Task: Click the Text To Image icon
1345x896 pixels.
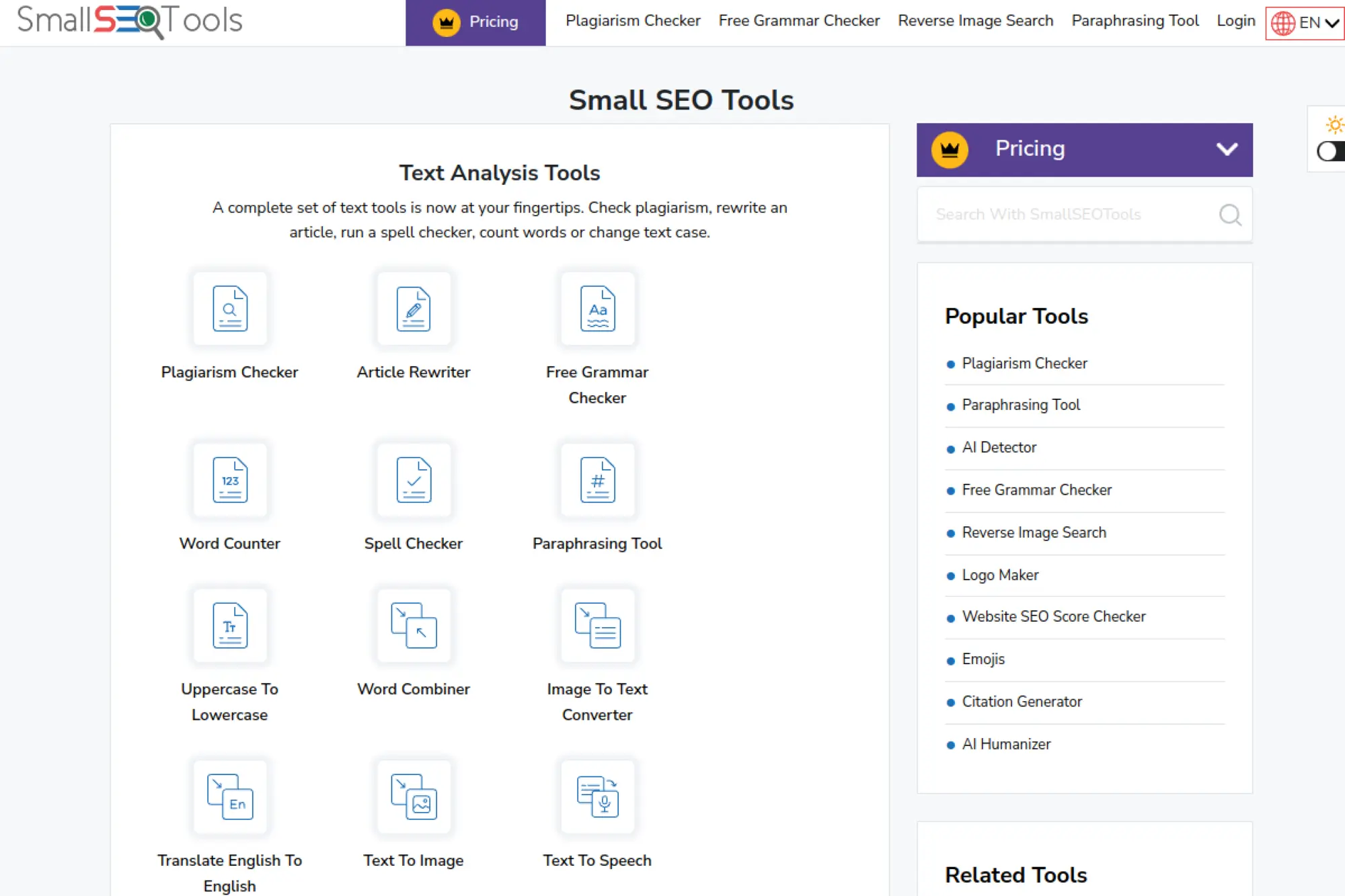Action: (x=414, y=797)
